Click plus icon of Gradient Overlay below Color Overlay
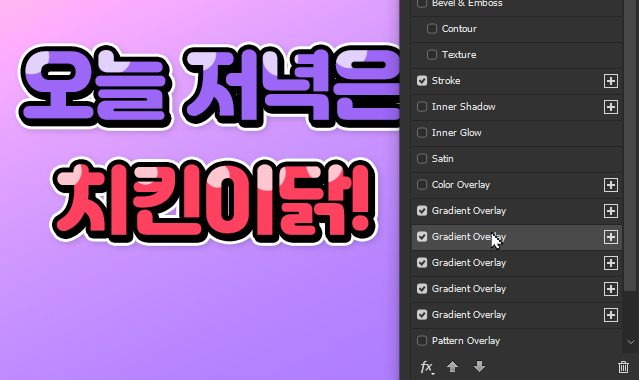The width and height of the screenshot is (639, 380). [610, 211]
